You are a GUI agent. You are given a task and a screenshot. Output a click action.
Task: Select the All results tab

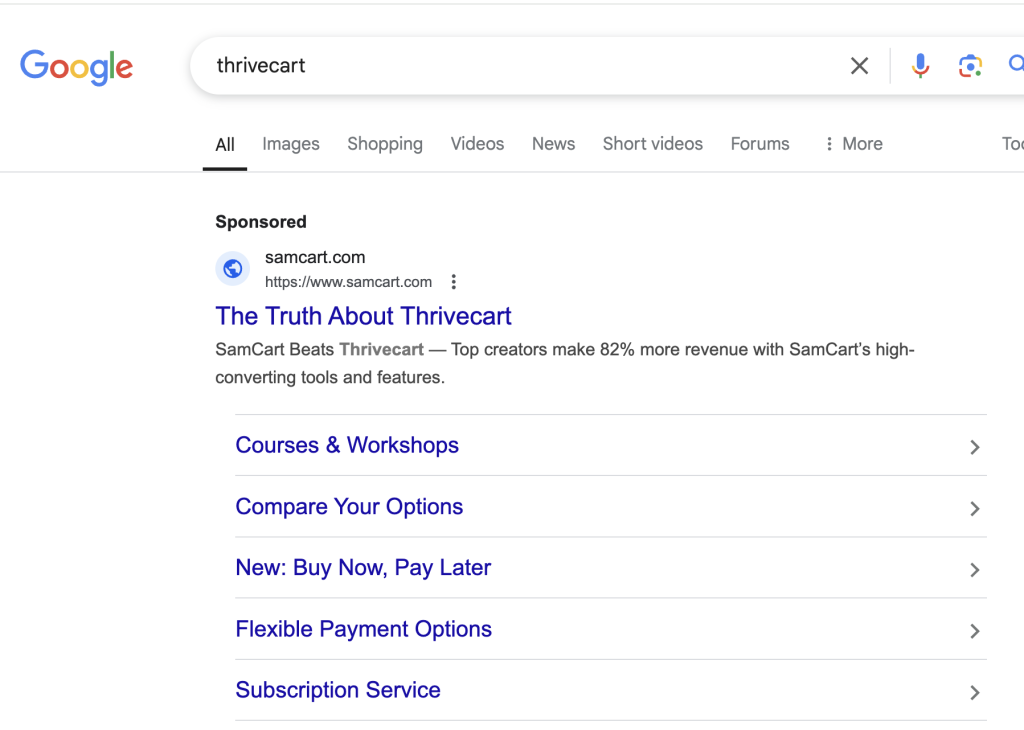pos(225,144)
